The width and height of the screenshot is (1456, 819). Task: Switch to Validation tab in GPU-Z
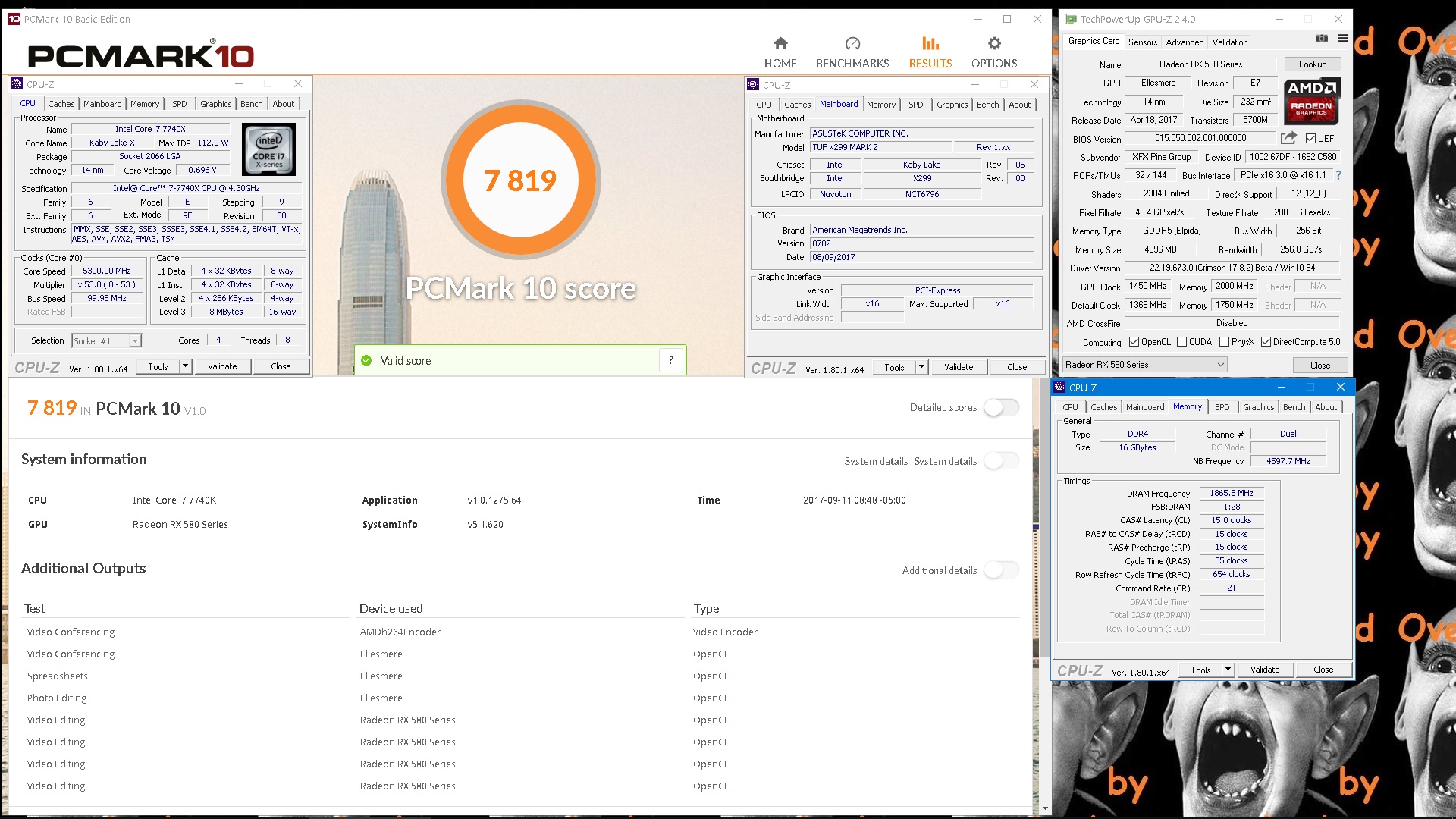pos(1229,42)
